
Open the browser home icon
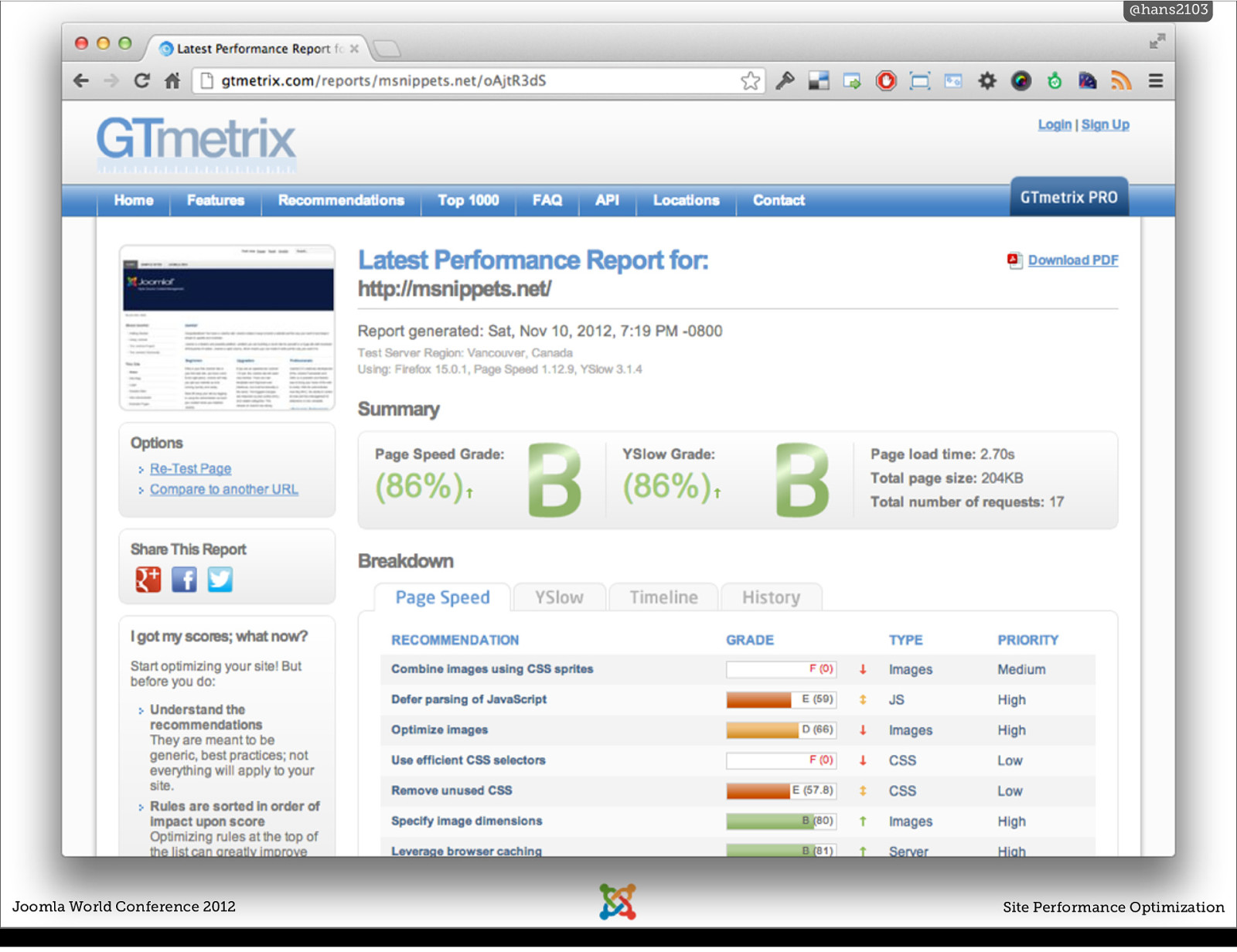coord(172,80)
